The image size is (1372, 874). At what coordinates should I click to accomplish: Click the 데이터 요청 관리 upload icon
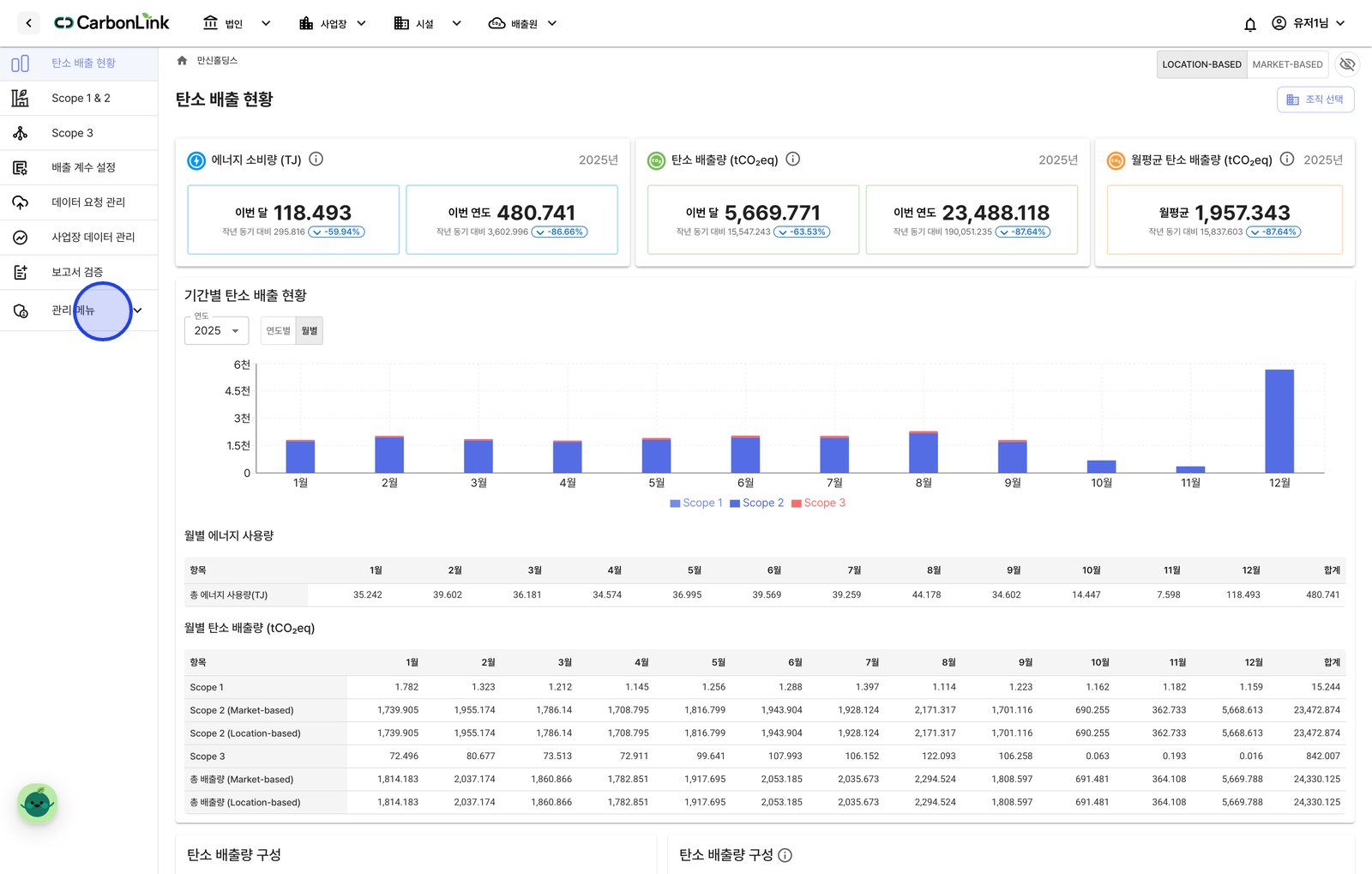click(x=21, y=202)
